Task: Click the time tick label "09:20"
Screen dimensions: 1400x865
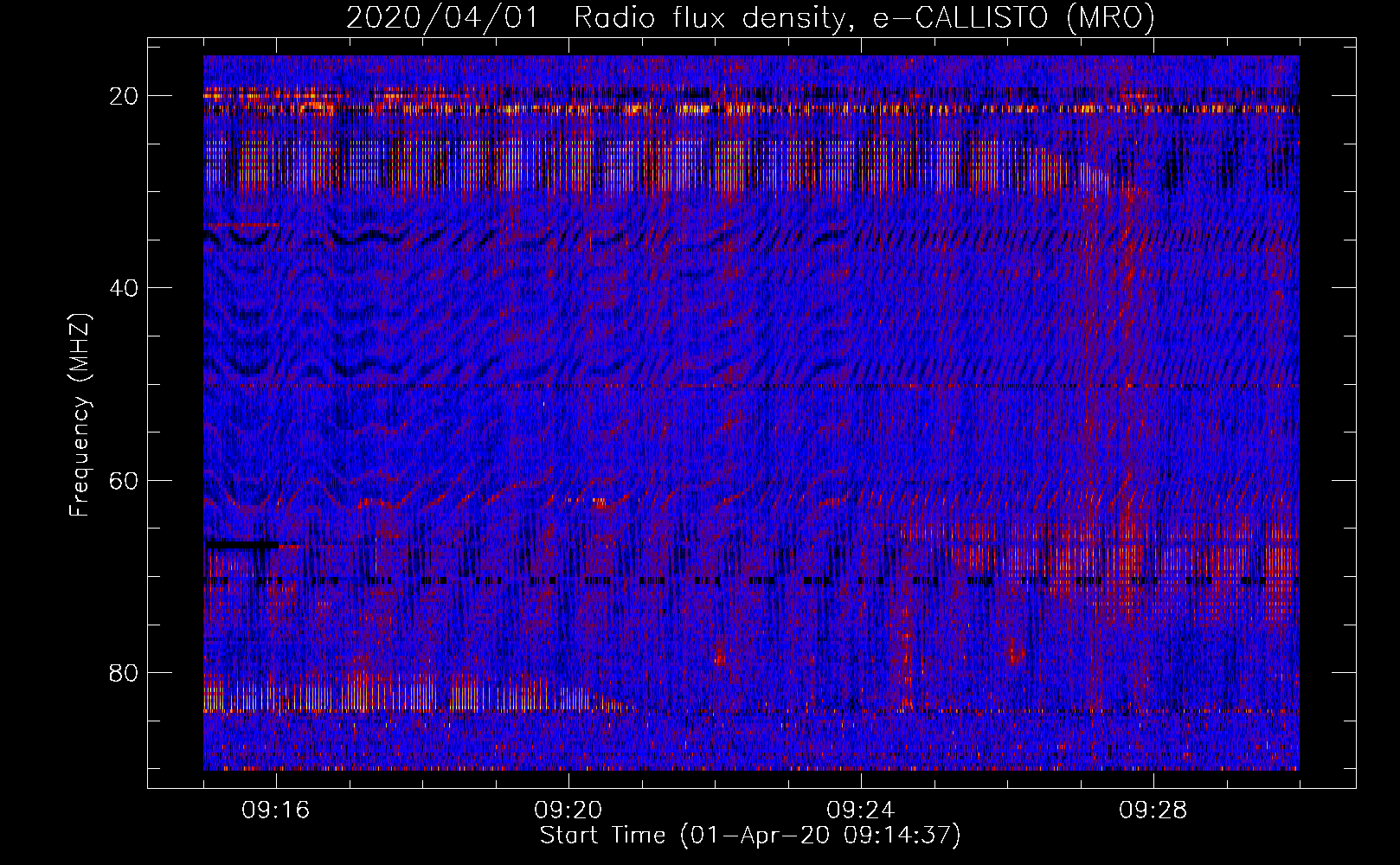Action: (x=568, y=811)
